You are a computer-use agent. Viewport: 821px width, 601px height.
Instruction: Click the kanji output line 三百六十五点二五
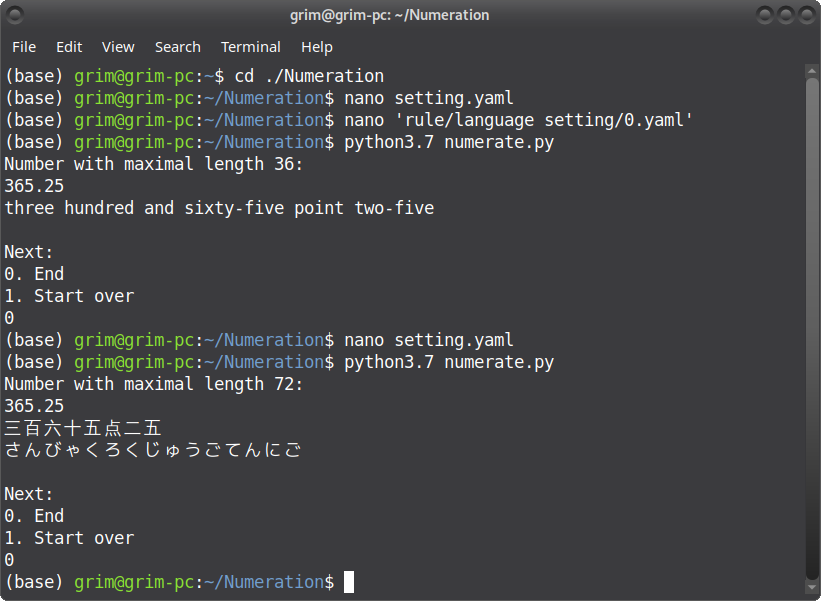point(83,429)
